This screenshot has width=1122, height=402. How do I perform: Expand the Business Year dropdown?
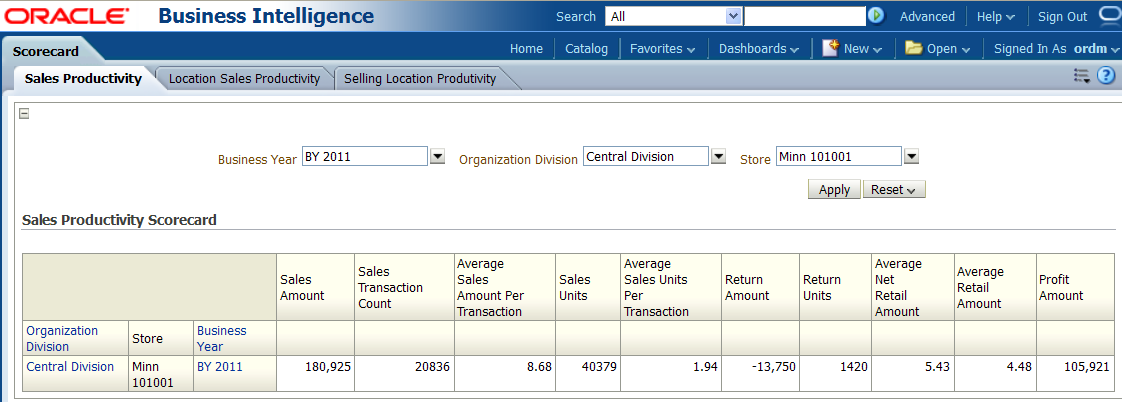[x=437, y=157]
